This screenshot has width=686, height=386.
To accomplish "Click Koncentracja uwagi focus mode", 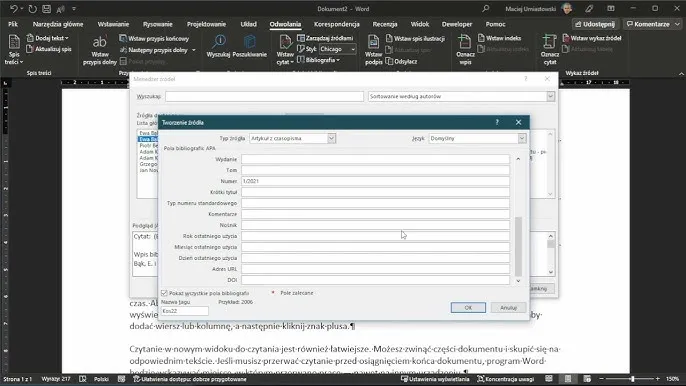I will (506, 379).
